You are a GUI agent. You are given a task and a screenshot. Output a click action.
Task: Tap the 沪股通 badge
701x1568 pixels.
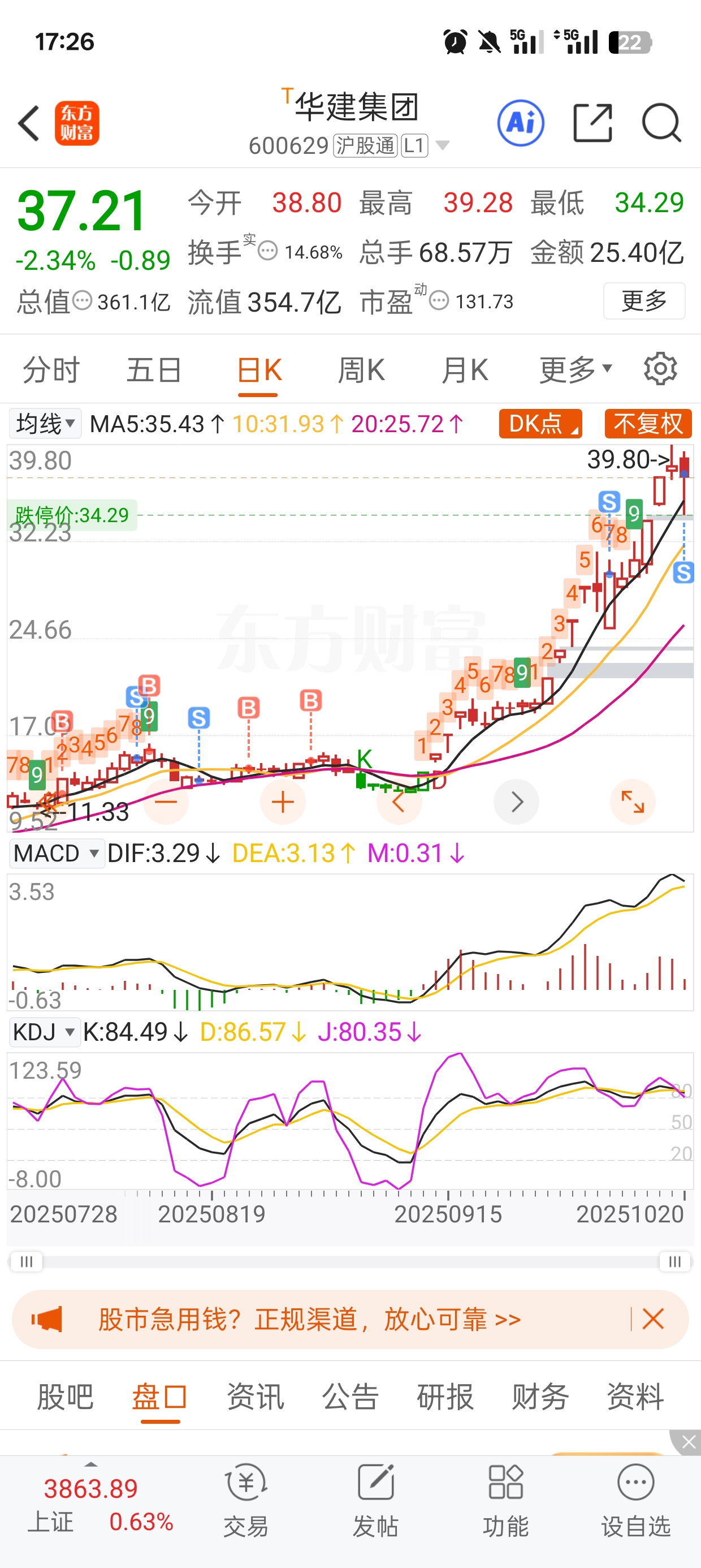tap(365, 145)
